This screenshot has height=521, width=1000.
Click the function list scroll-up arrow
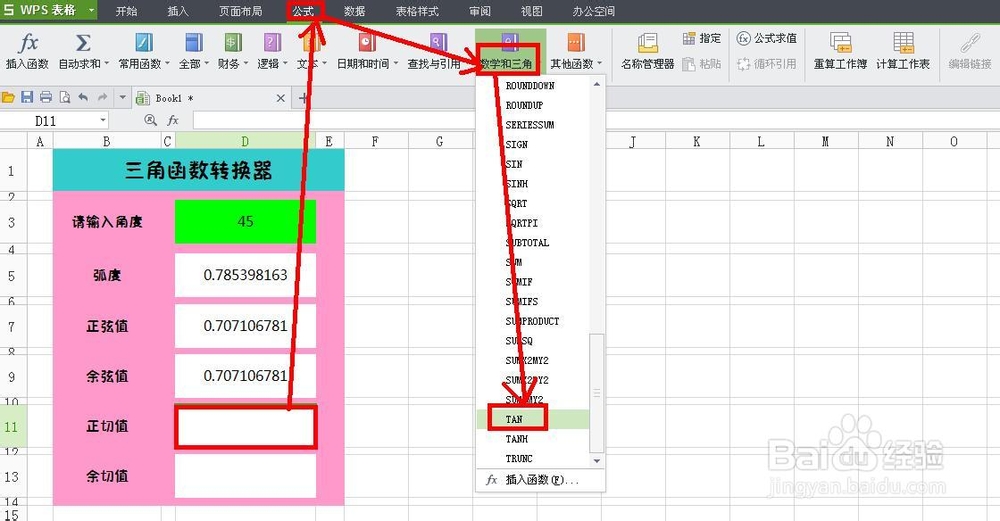(597, 84)
